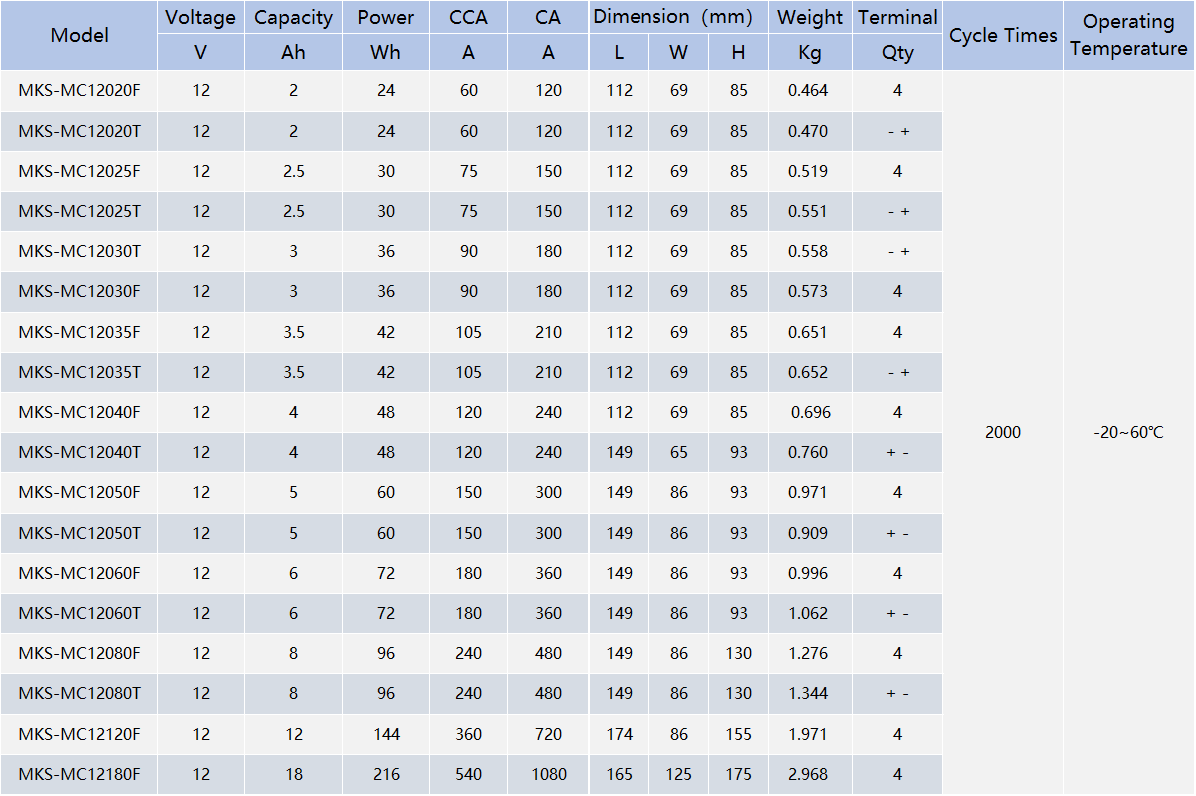This screenshot has height=796, width=1196.
Task: Select the MKS-MC12180F model cell
Action: [x=79, y=775]
